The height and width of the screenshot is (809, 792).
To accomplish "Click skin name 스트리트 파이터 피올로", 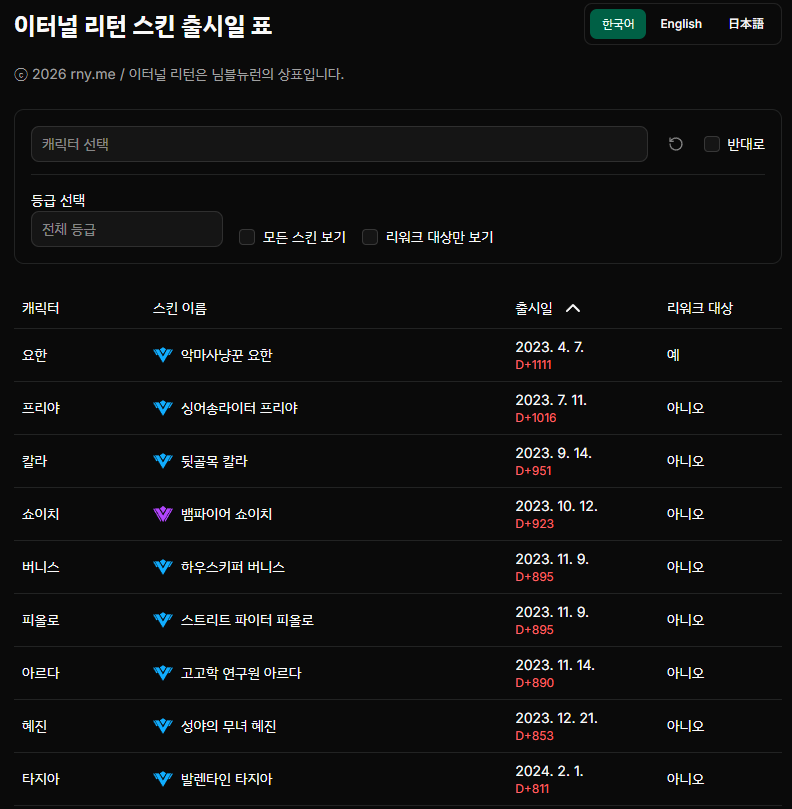I will [x=247, y=620].
